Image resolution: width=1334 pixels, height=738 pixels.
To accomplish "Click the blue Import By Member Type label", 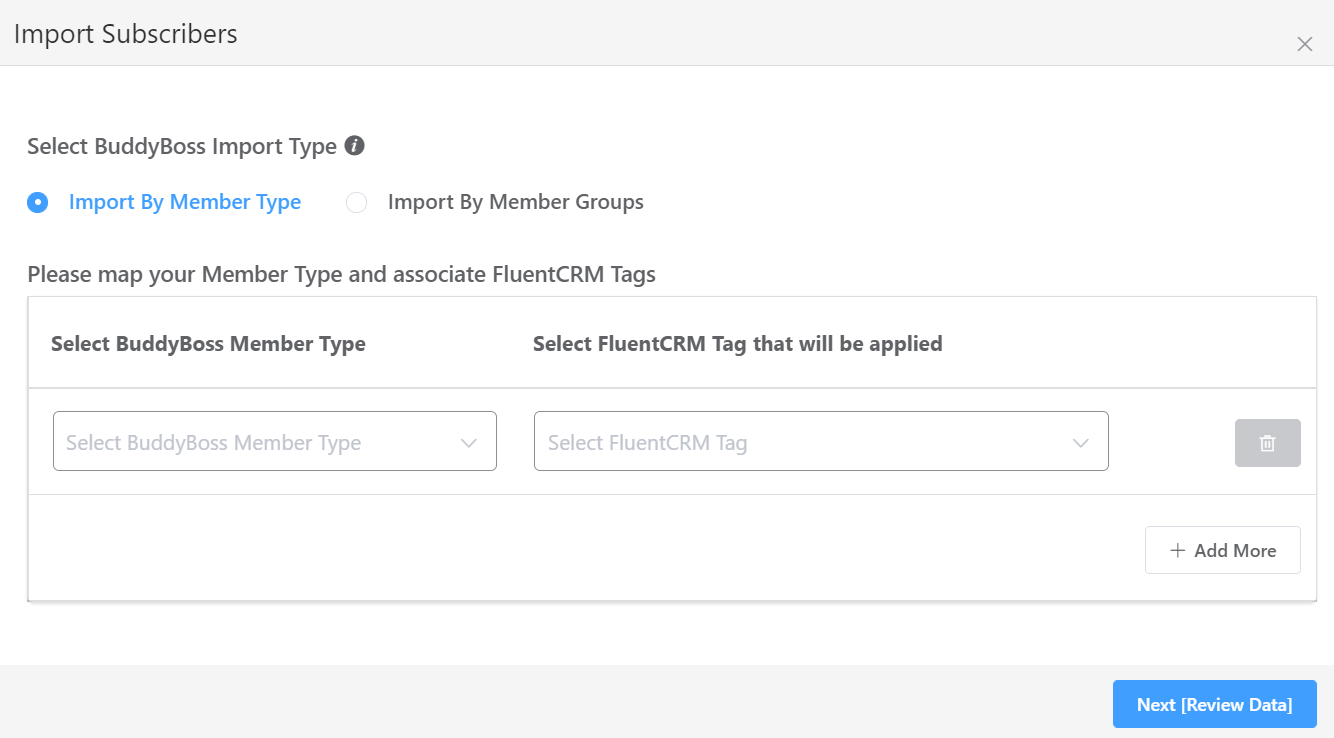I will point(185,202).
